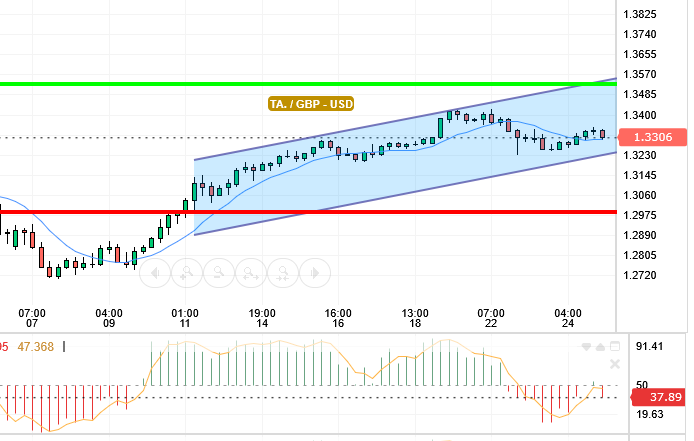Click the indicator value 47.368
The width and height of the screenshot is (694, 441).
(x=35, y=347)
